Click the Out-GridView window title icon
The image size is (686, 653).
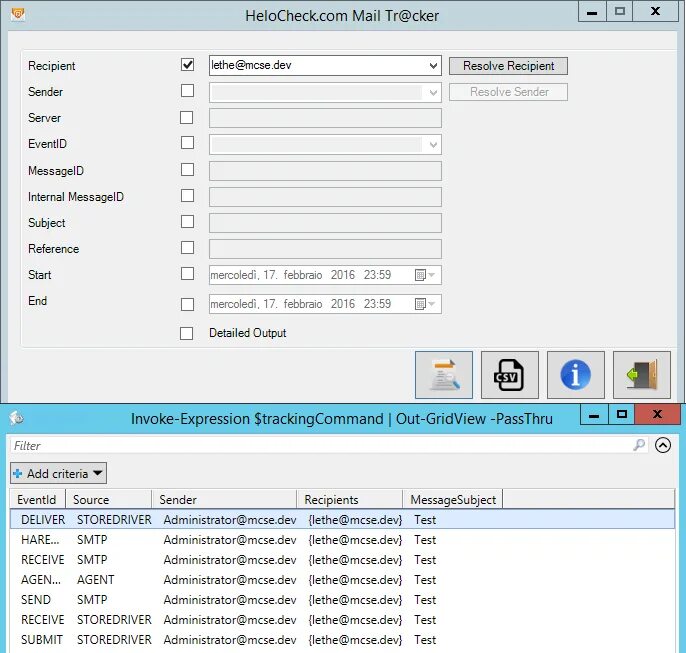pyautogui.click(x=17, y=418)
